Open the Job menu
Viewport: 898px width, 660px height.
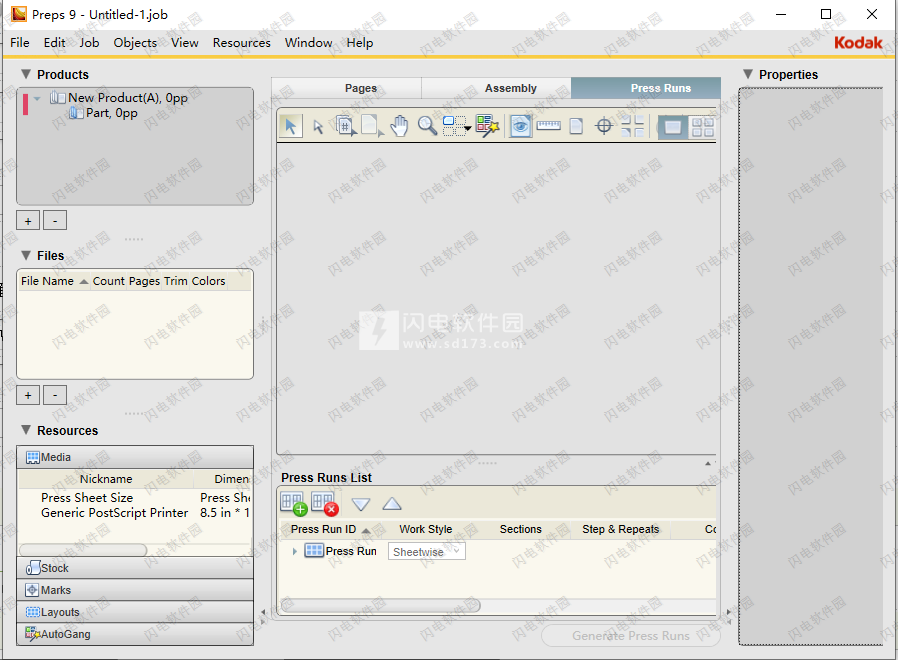(x=89, y=43)
